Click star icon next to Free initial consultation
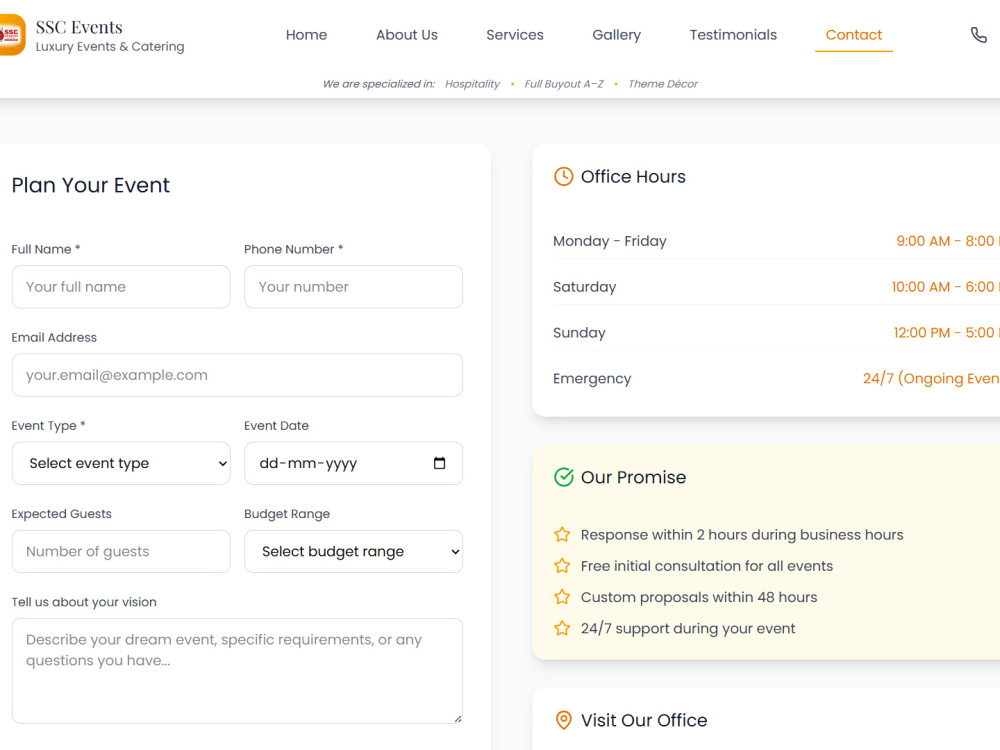This screenshot has width=1000, height=750. pyautogui.click(x=562, y=566)
